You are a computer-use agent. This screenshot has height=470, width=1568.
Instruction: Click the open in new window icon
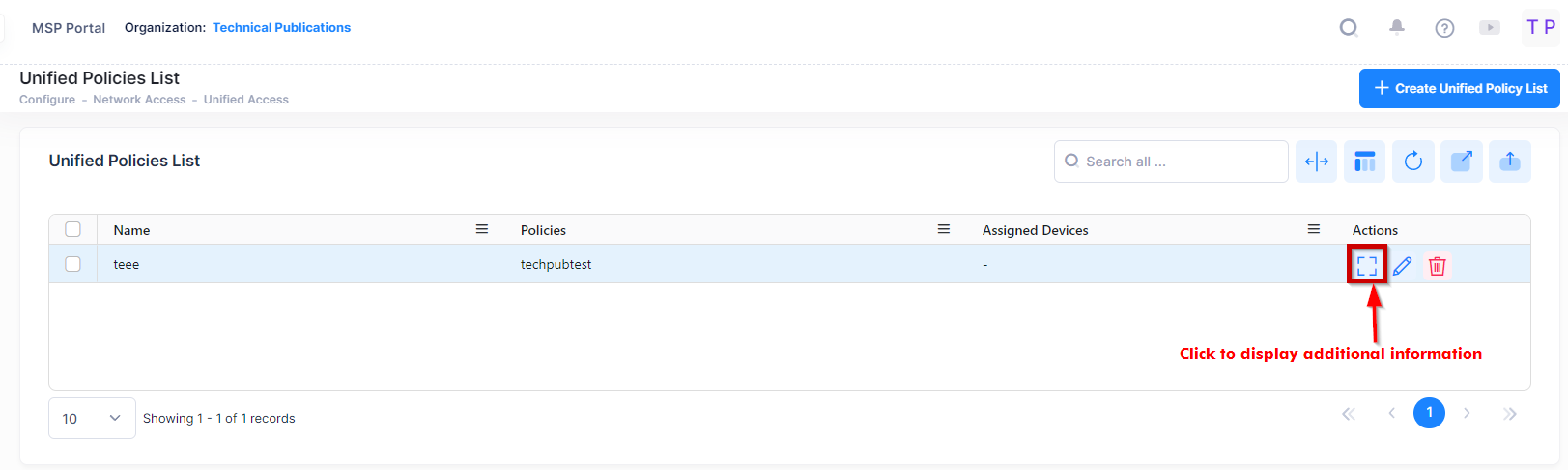[1462, 162]
